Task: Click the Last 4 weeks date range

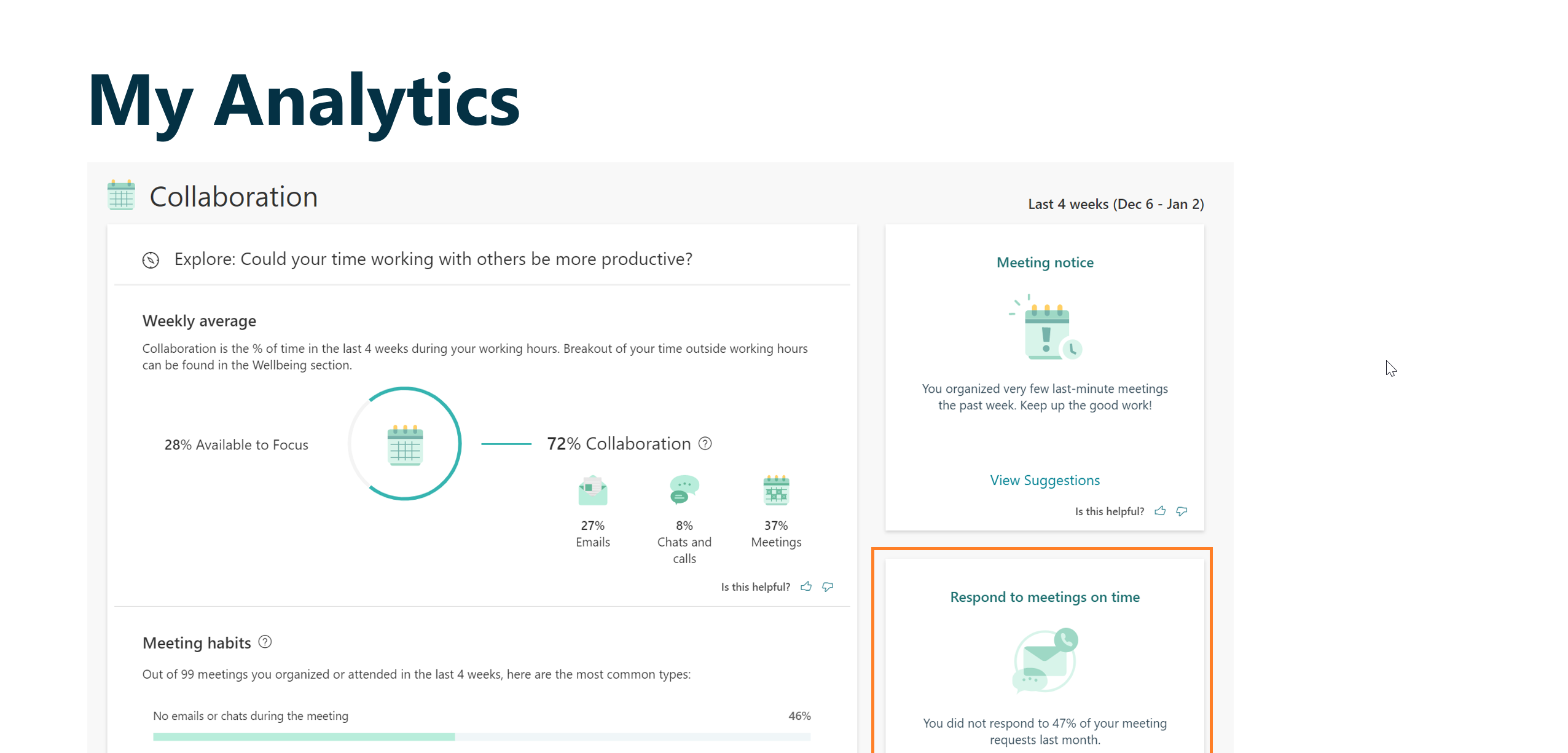Action: pyautogui.click(x=1116, y=204)
